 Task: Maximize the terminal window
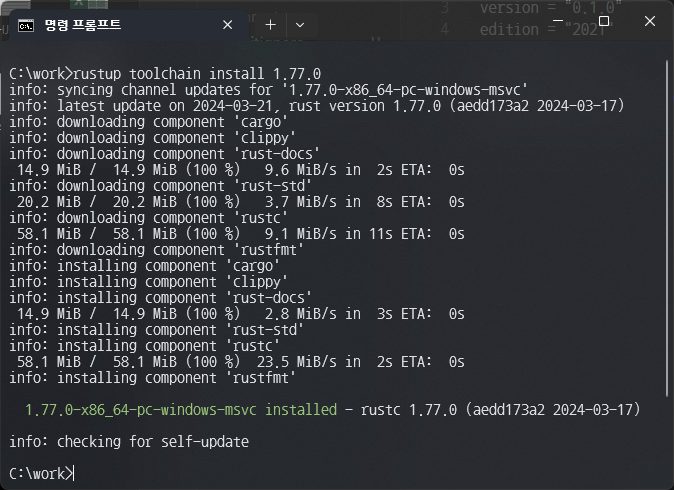click(x=604, y=21)
